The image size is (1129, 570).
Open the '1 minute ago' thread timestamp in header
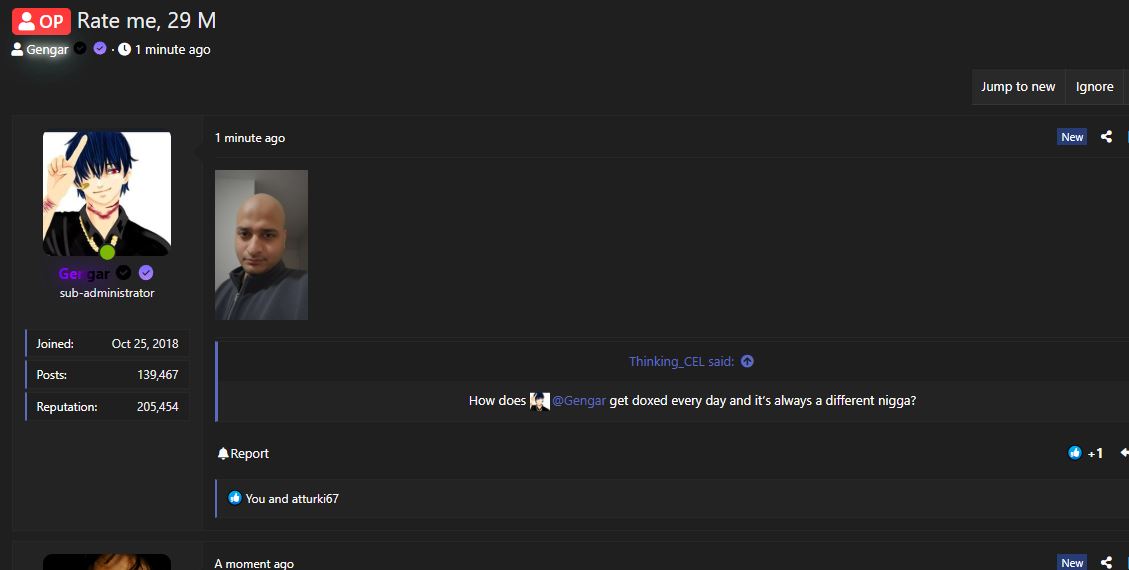pos(173,50)
